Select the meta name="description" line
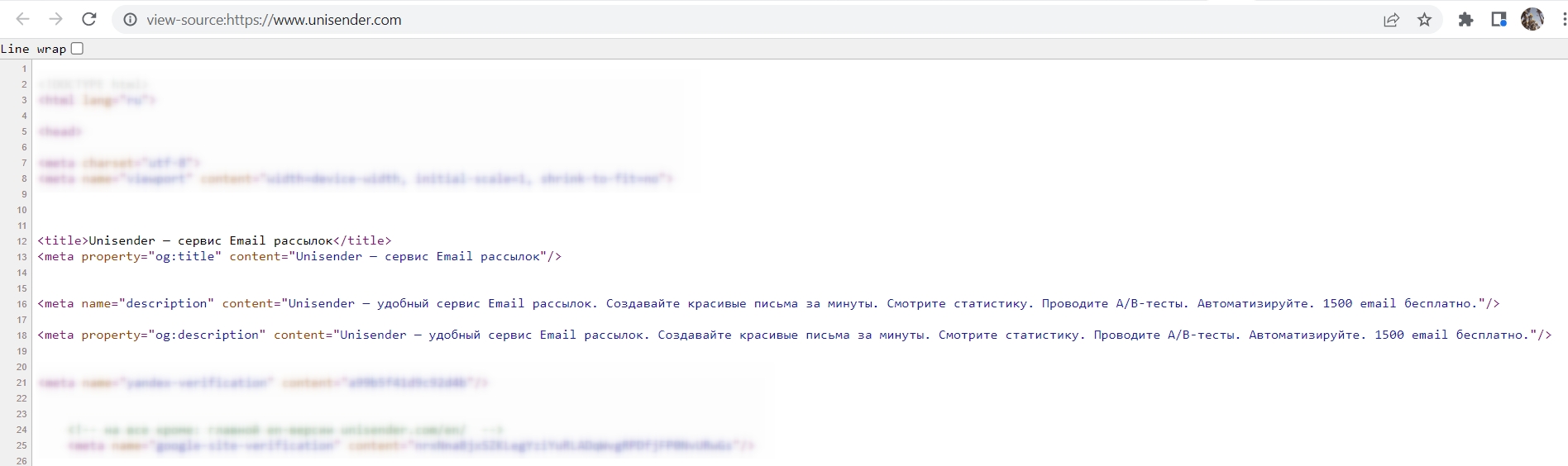The width and height of the screenshot is (1568, 466). (768, 303)
